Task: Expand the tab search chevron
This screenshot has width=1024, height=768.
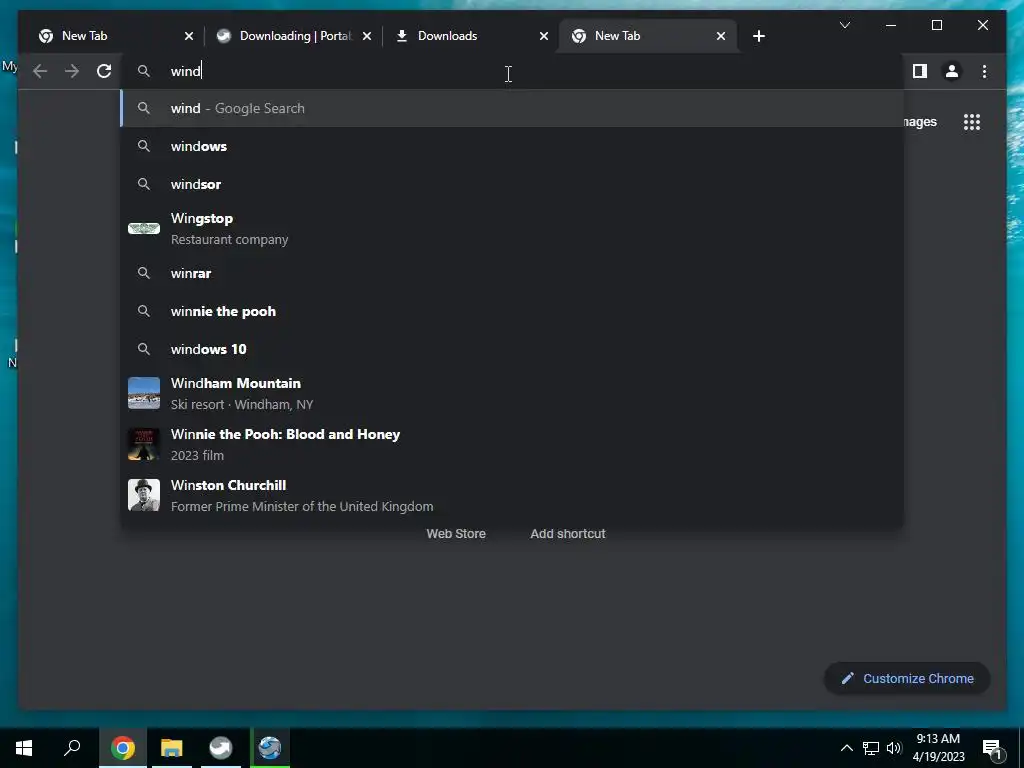Action: (844, 25)
